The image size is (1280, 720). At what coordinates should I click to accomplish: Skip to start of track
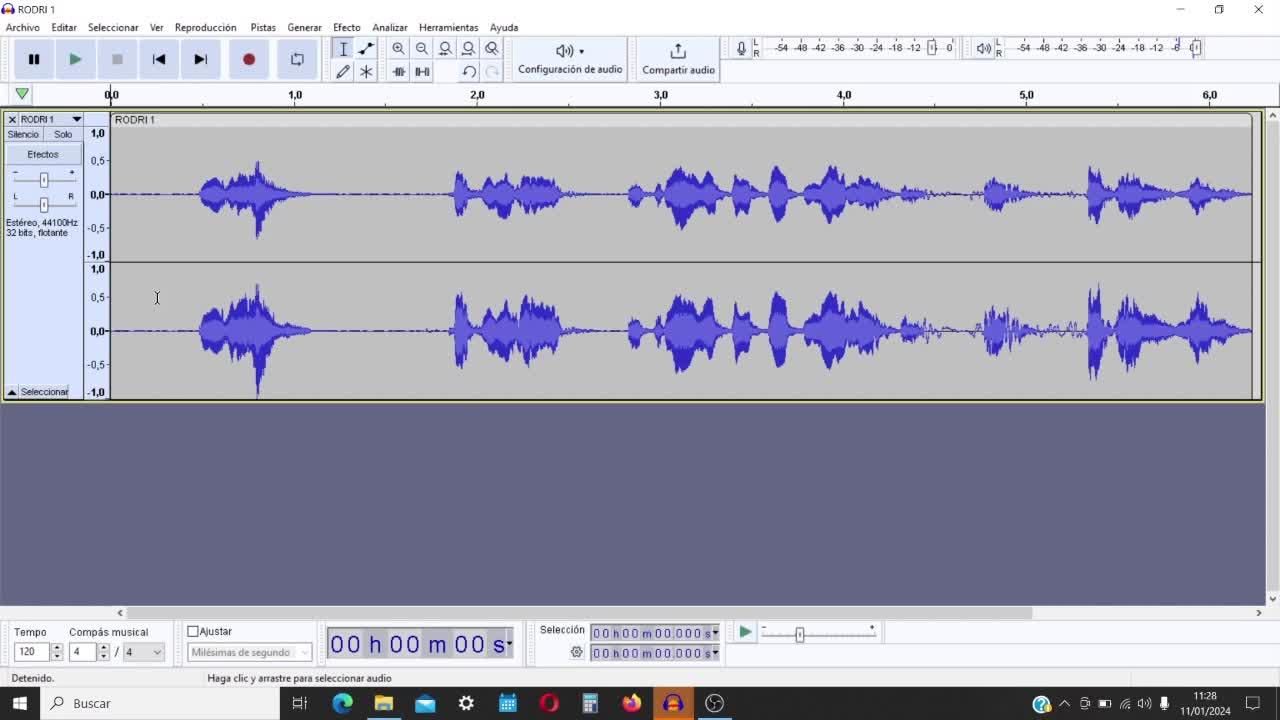(159, 59)
